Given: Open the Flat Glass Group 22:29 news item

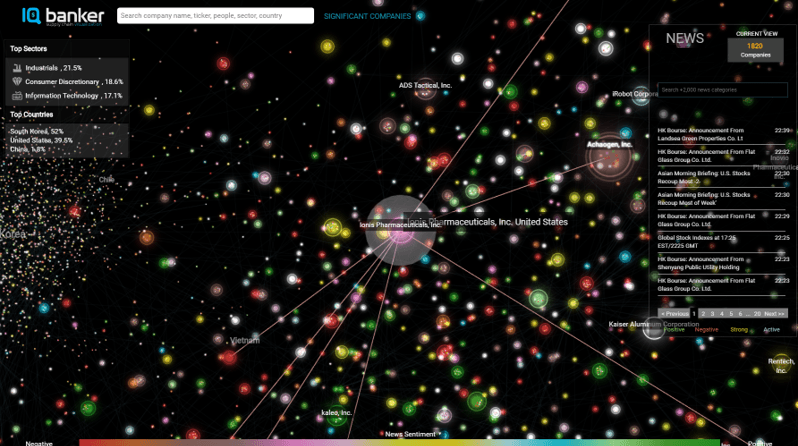Looking at the screenshot, I should pos(722,220).
